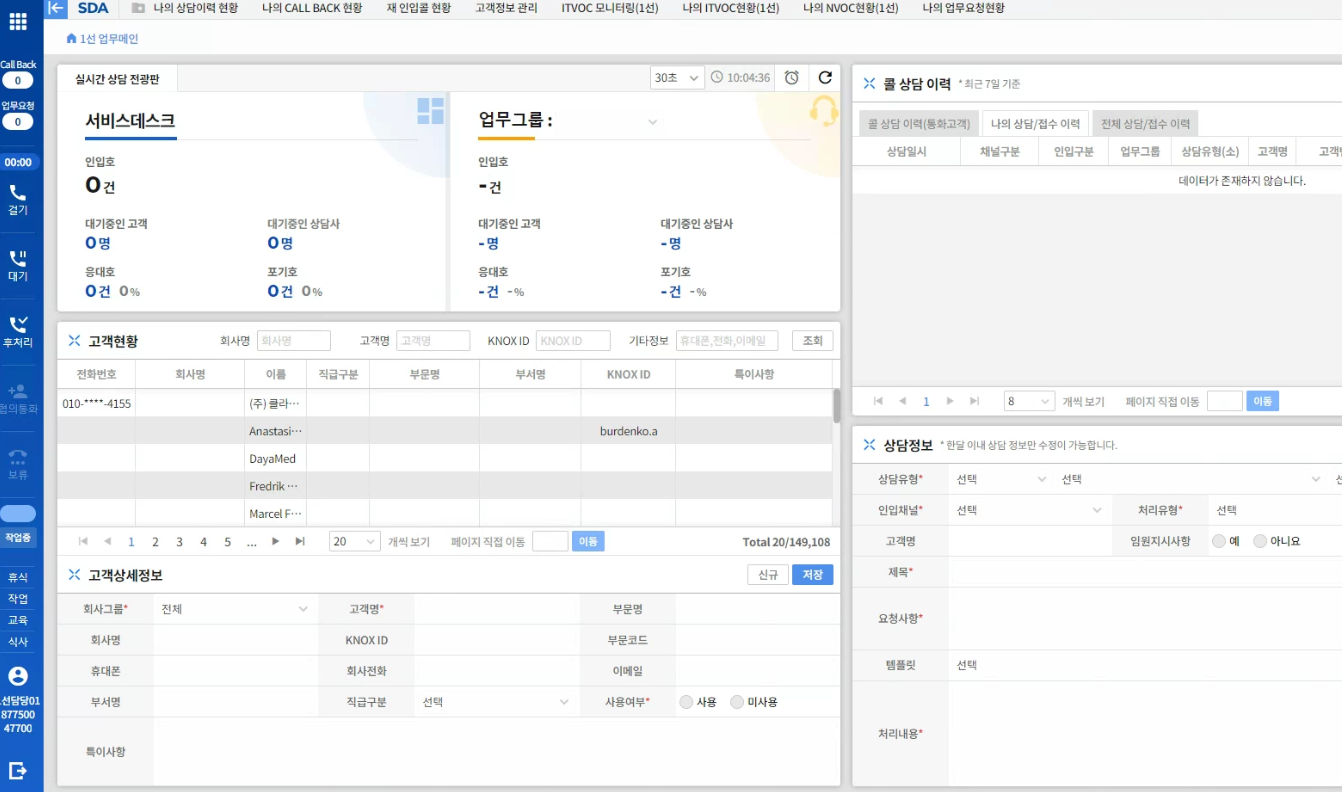Screen dimensions: 1342x792
Task: Open 나의 상담이력 현황 tab
Action: 195,8
